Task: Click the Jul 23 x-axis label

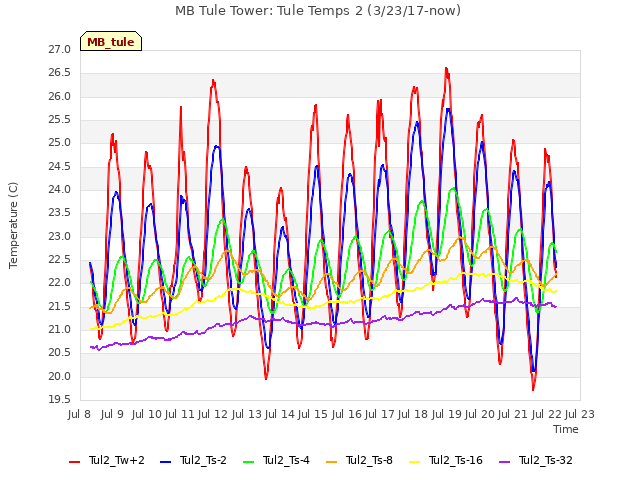Action: click(580, 414)
